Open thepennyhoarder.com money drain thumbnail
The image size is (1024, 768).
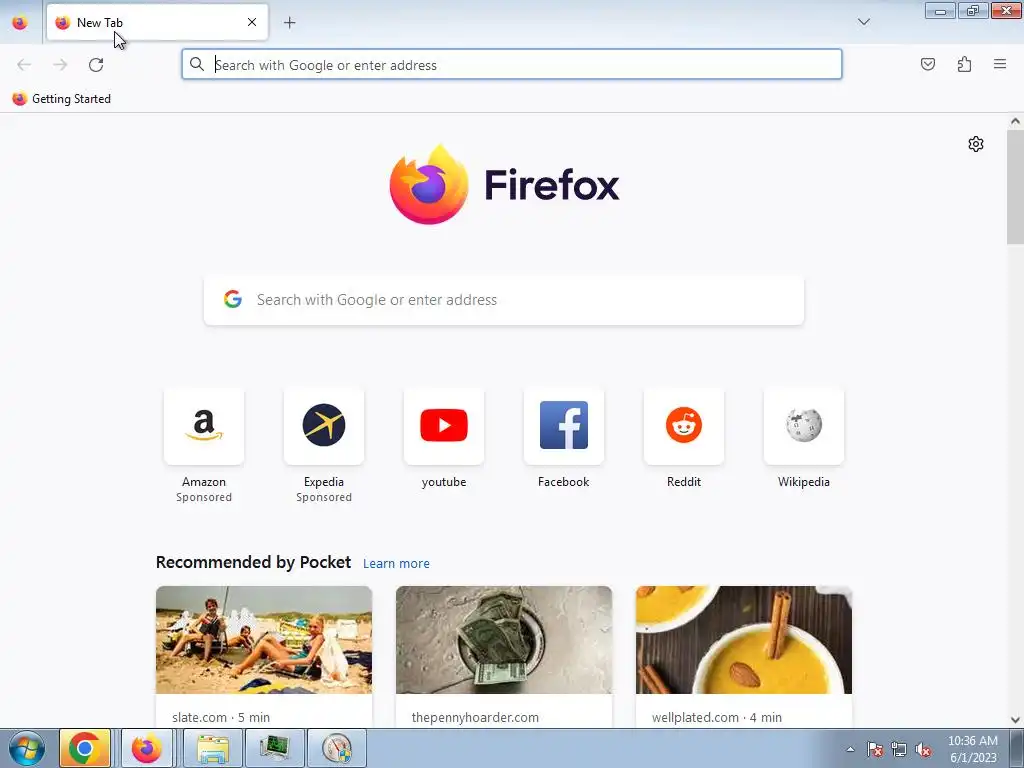(504, 640)
